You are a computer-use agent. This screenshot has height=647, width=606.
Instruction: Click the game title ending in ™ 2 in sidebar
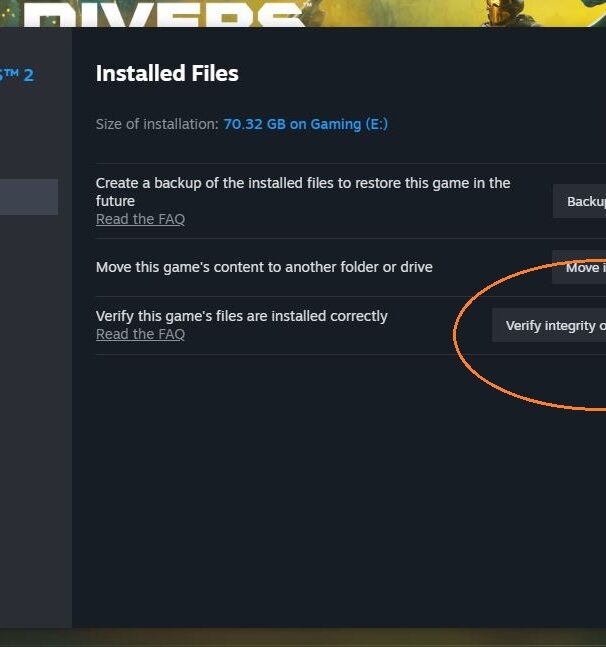(17, 76)
